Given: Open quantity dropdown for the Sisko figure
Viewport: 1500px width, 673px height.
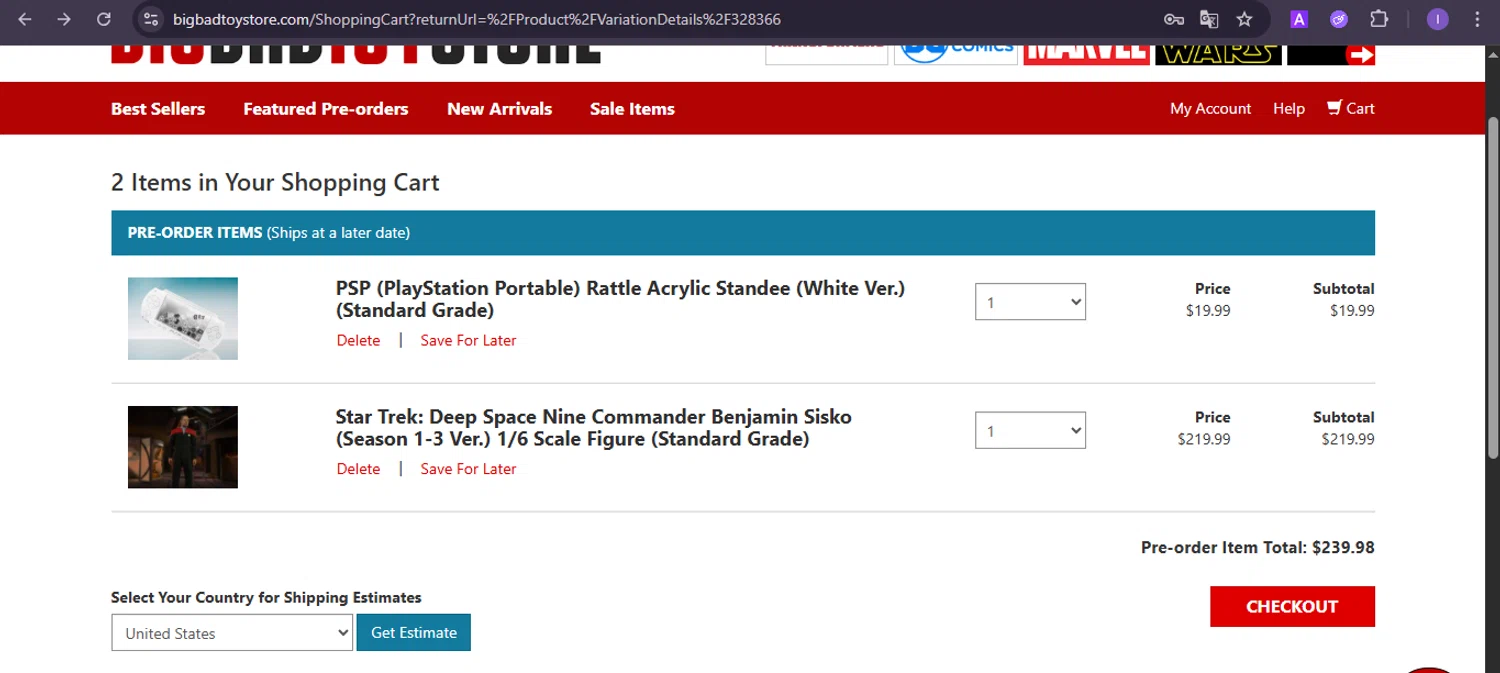Looking at the screenshot, I should 1030,431.
